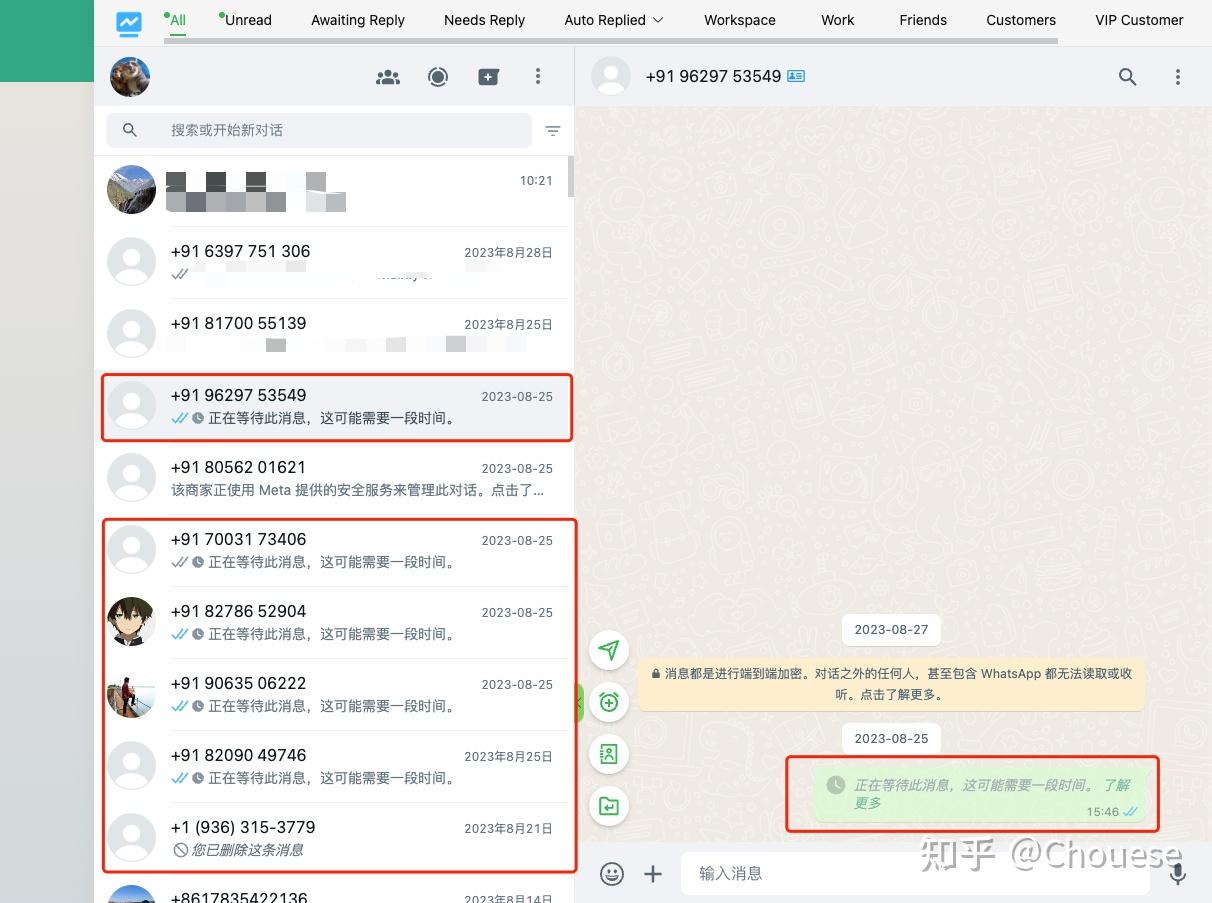
Task: Open the scheduled message alarm icon
Action: click(x=609, y=702)
